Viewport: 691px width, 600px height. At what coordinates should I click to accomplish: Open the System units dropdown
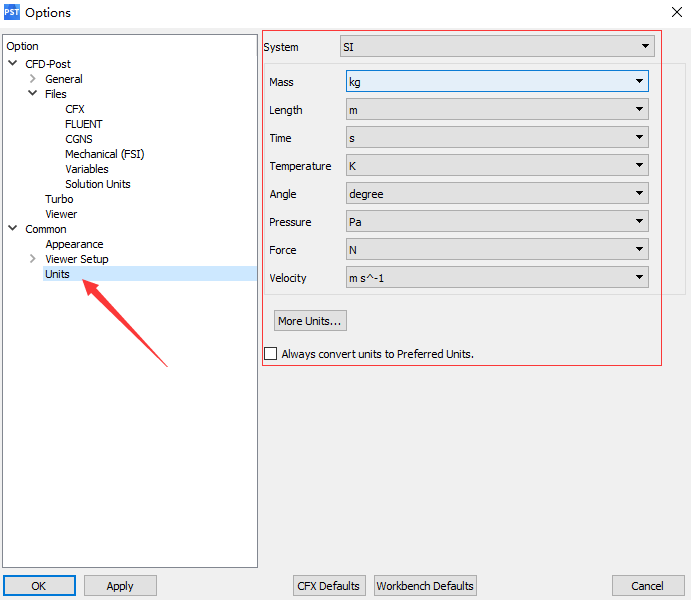coord(497,46)
